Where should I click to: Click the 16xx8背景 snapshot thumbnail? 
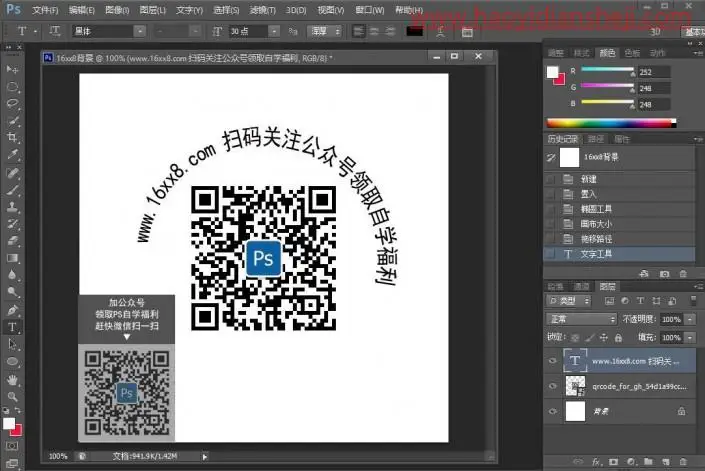[x=569, y=157]
